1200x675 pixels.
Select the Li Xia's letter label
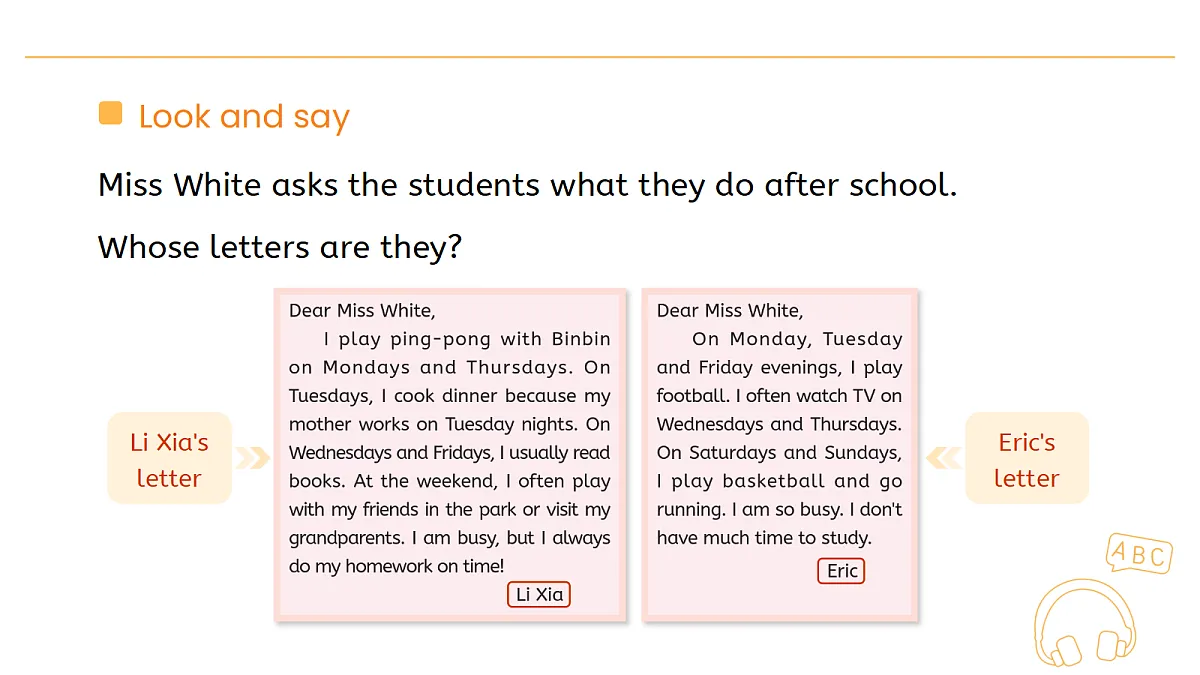[x=169, y=459]
